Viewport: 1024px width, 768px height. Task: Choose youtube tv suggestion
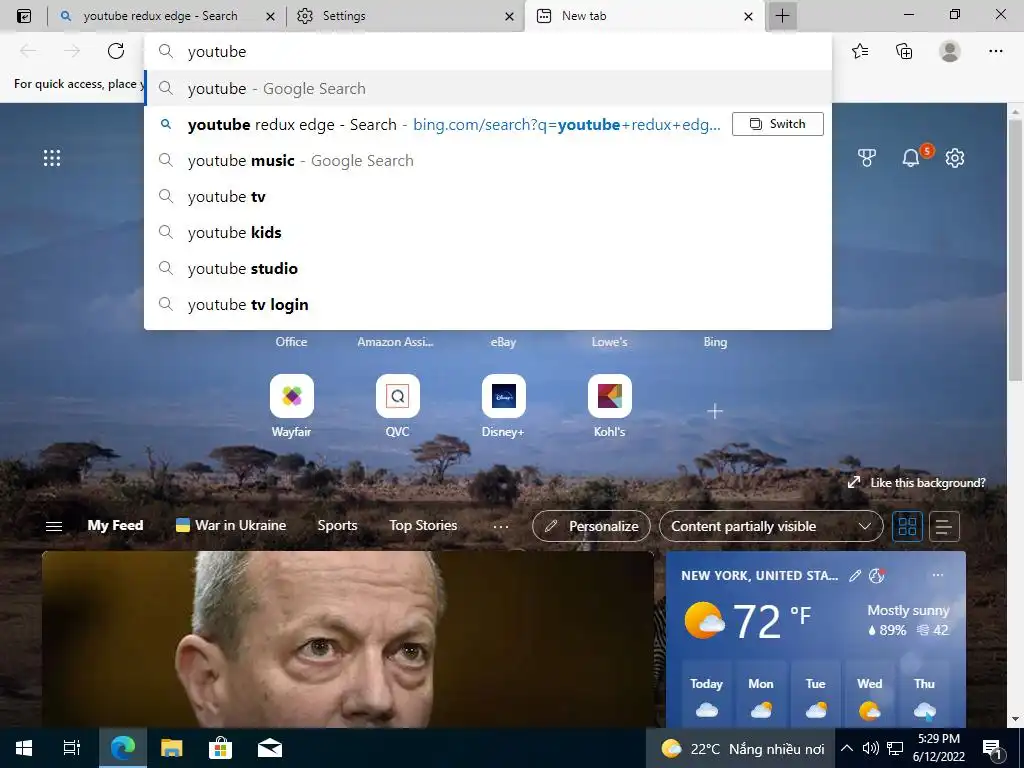coord(488,197)
